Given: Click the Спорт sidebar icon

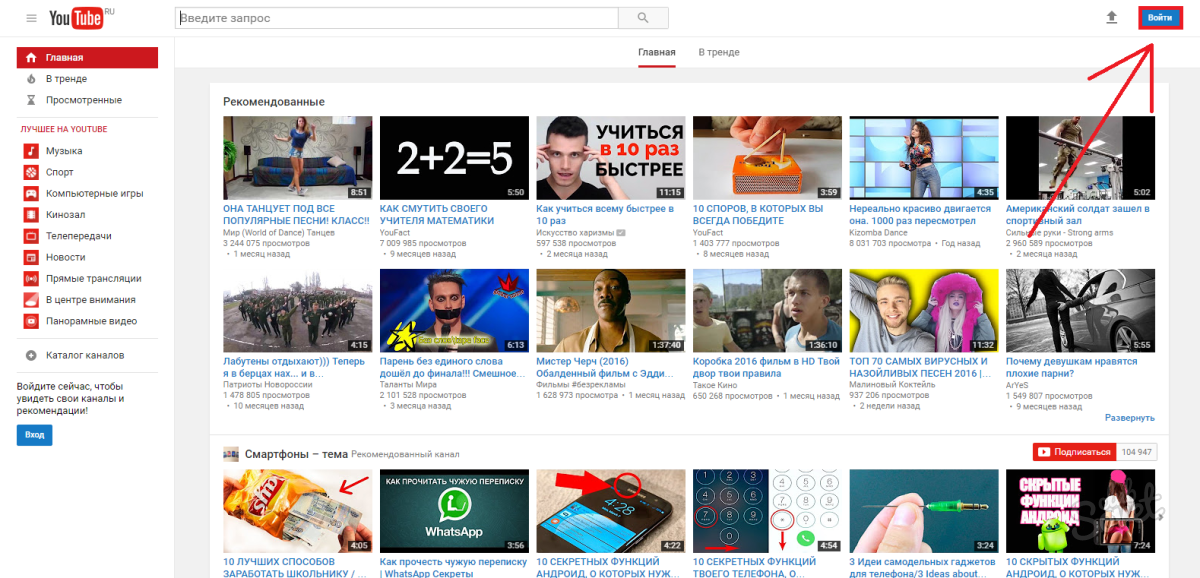Looking at the screenshot, I should click(x=31, y=172).
